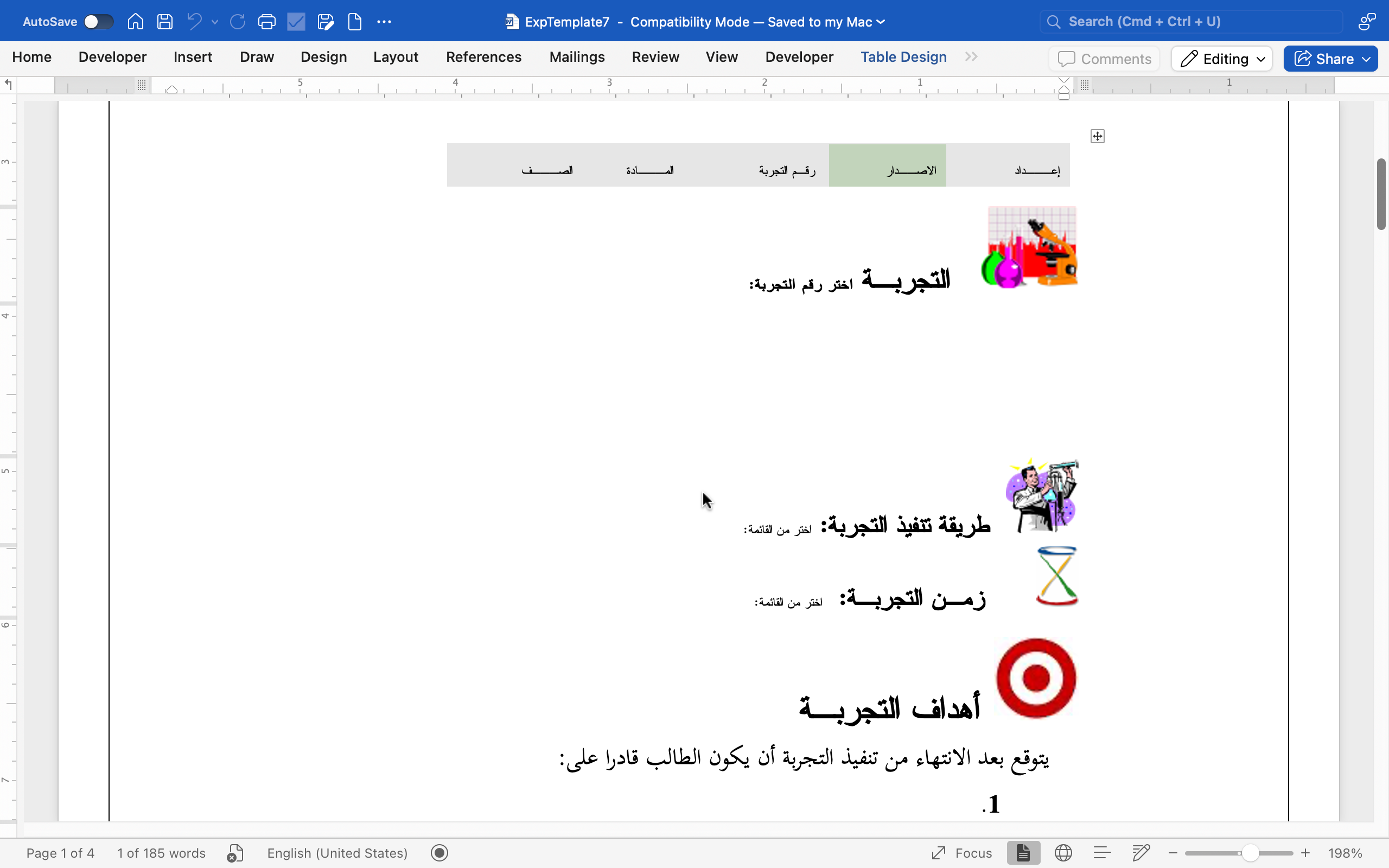Click the table move handle icon

pyautogui.click(x=1098, y=136)
